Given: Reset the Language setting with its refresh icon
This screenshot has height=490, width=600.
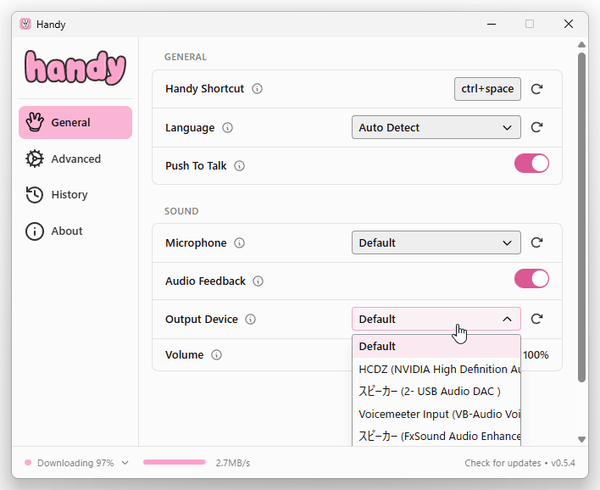Looking at the screenshot, I should click(x=537, y=127).
